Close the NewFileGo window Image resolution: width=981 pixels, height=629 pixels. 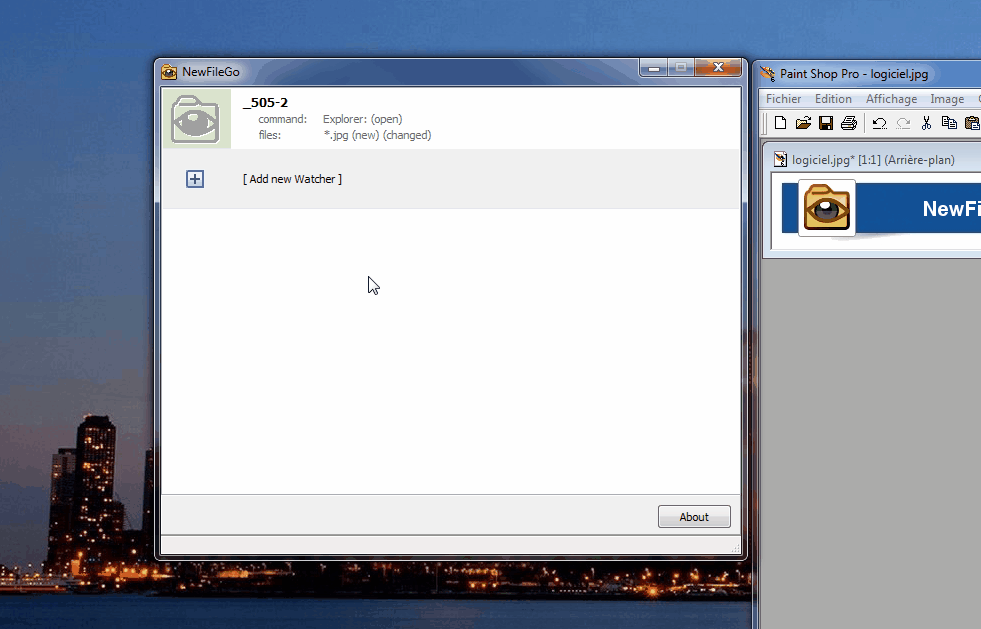click(718, 68)
